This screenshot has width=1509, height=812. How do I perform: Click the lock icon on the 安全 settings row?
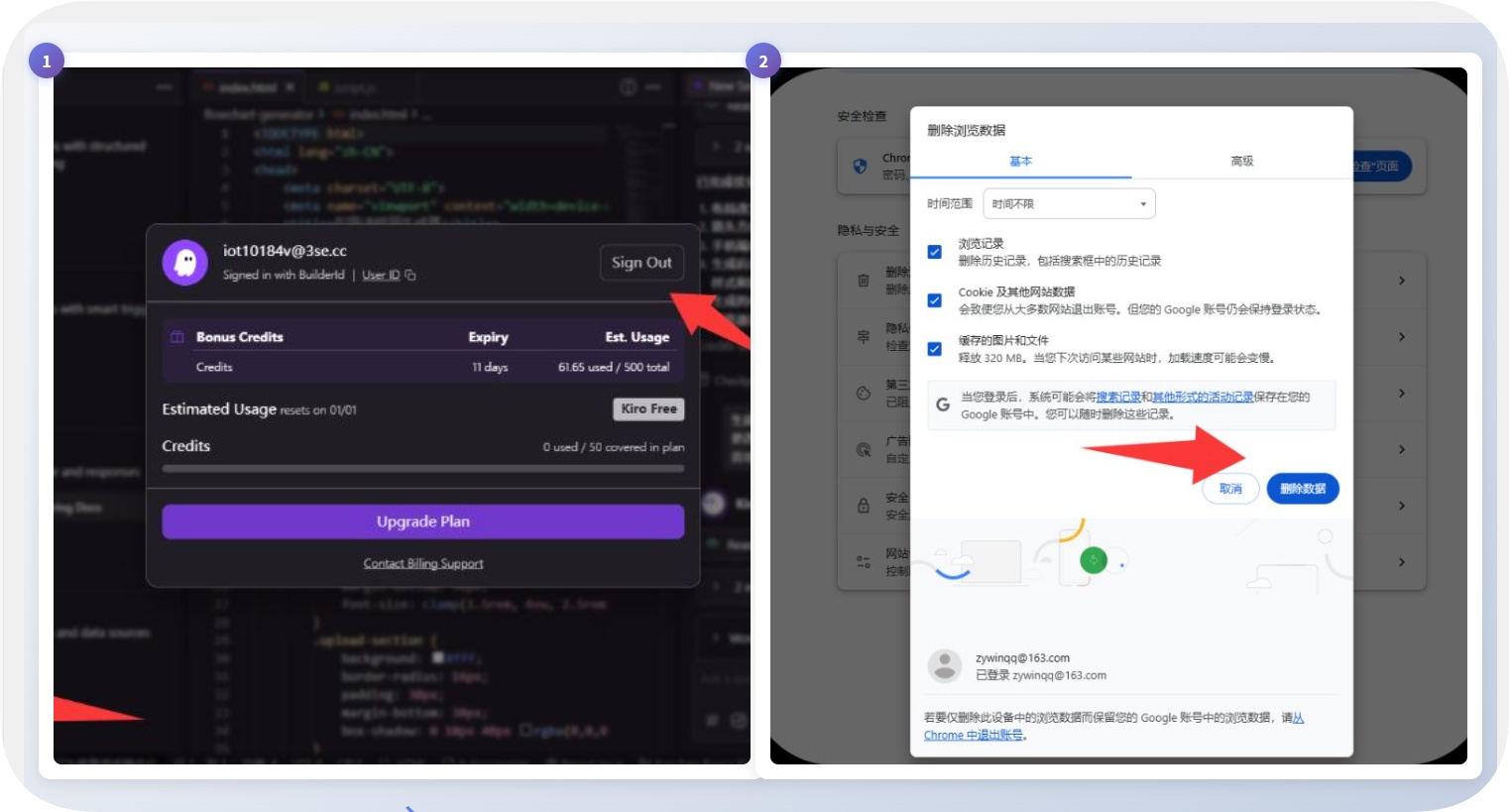coord(864,506)
